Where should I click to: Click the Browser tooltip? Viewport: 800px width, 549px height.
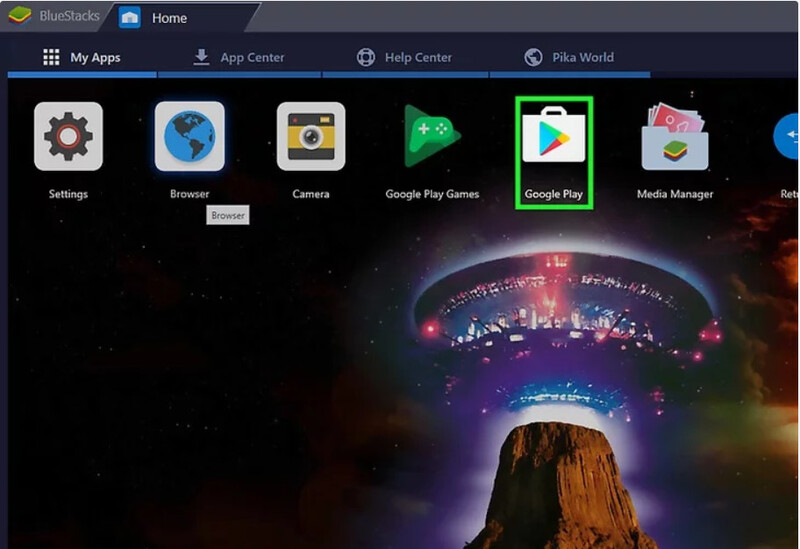pyautogui.click(x=228, y=215)
